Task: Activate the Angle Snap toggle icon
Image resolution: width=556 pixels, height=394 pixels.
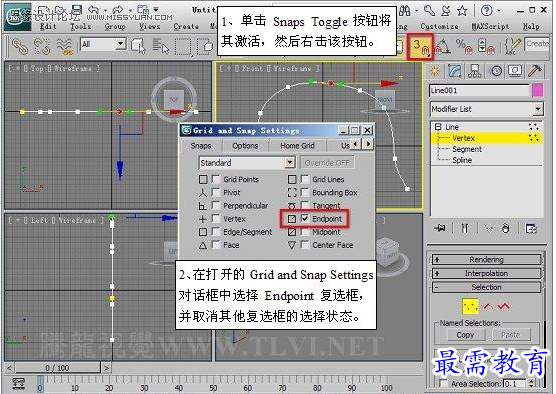Action: tap(442, 47)
